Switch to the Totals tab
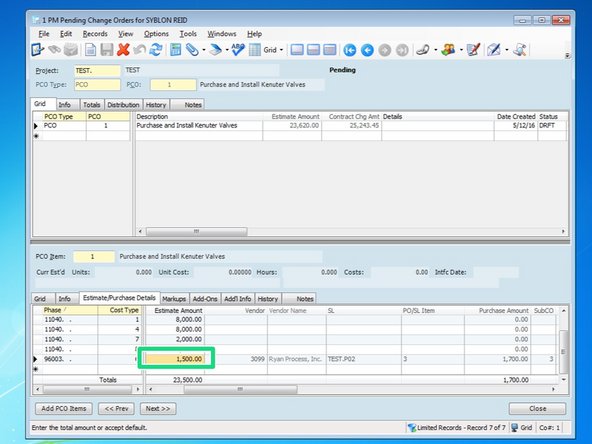Screen dimensions: 592x444 pos(91,105)
